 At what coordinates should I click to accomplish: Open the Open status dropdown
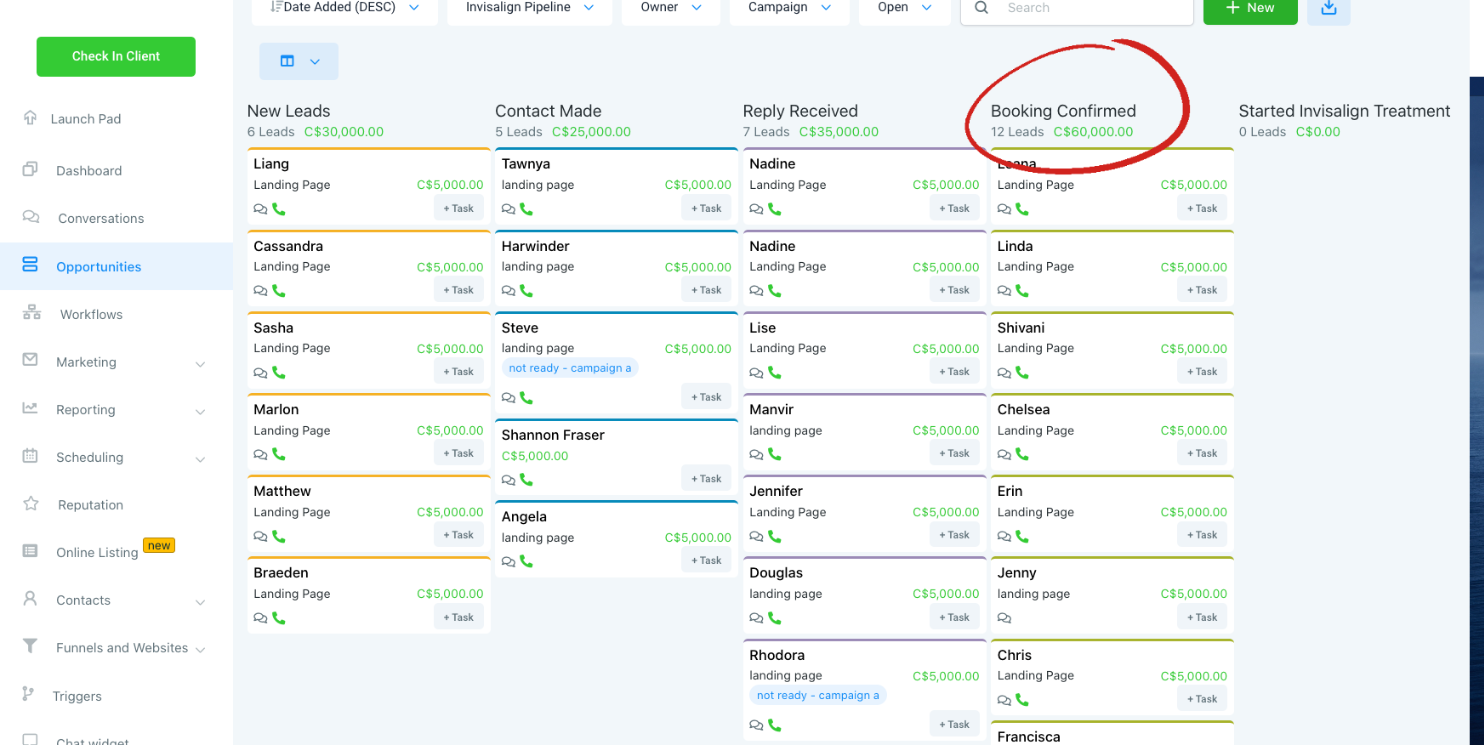905,8
